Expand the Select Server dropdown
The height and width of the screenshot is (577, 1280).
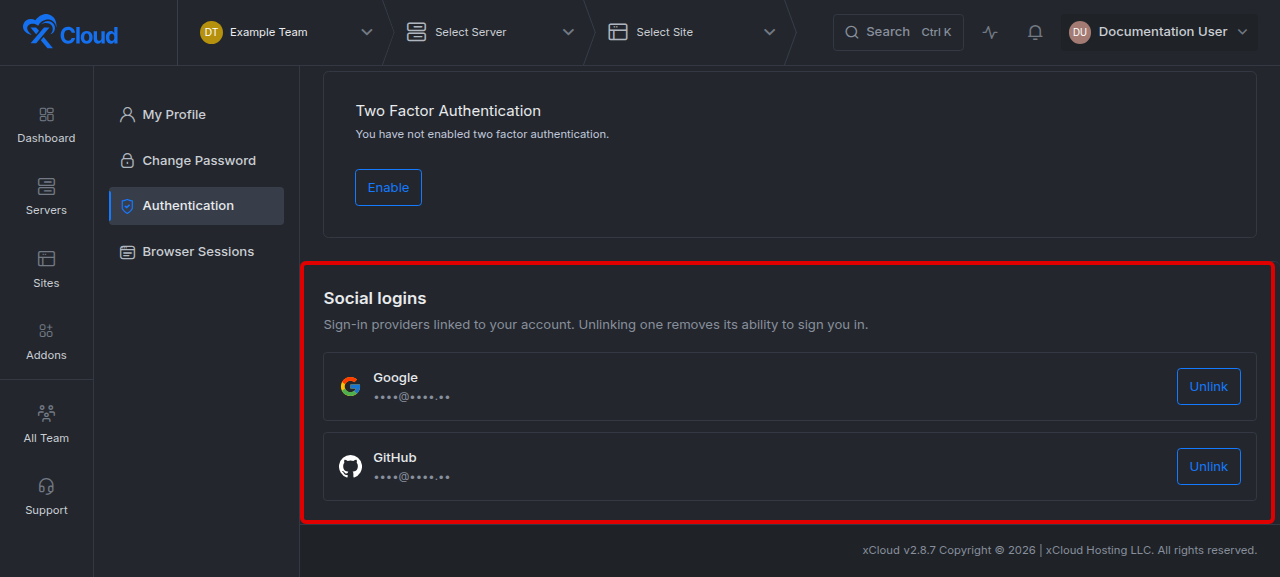click(568, 32)
